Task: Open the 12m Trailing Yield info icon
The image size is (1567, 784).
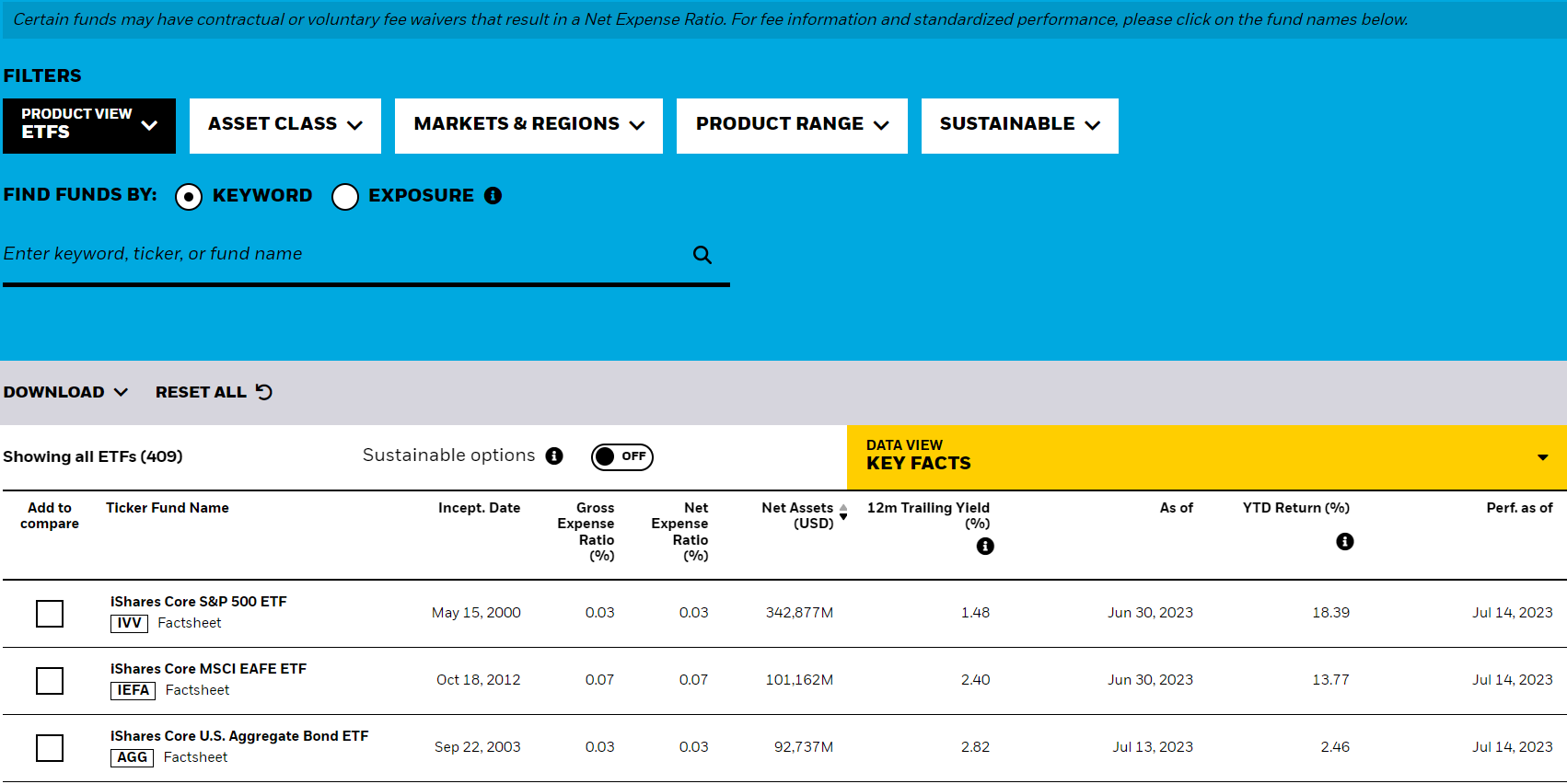Action: [x=985, y=546]
